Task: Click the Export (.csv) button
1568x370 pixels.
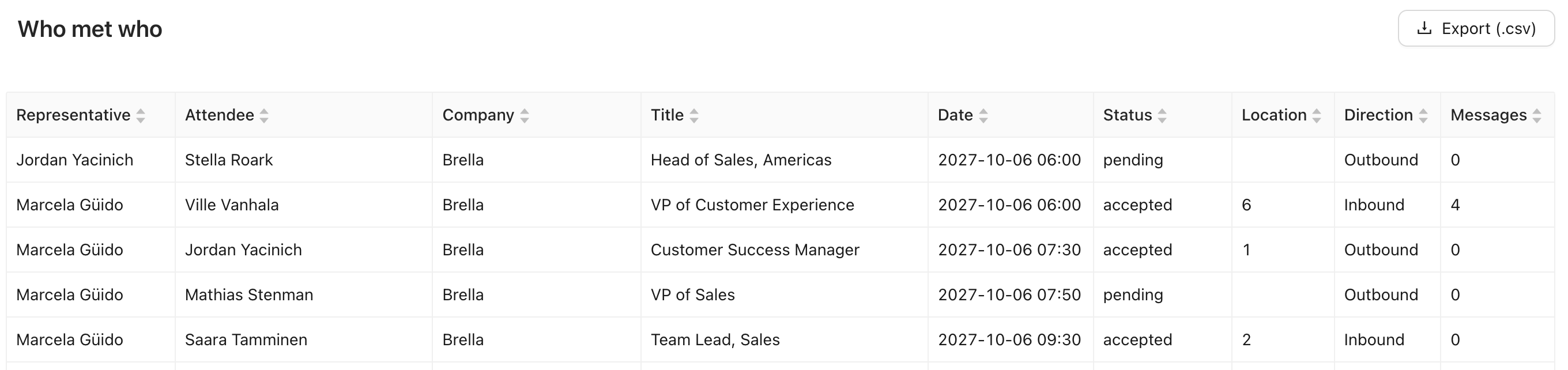Action: click(1476, 29)
